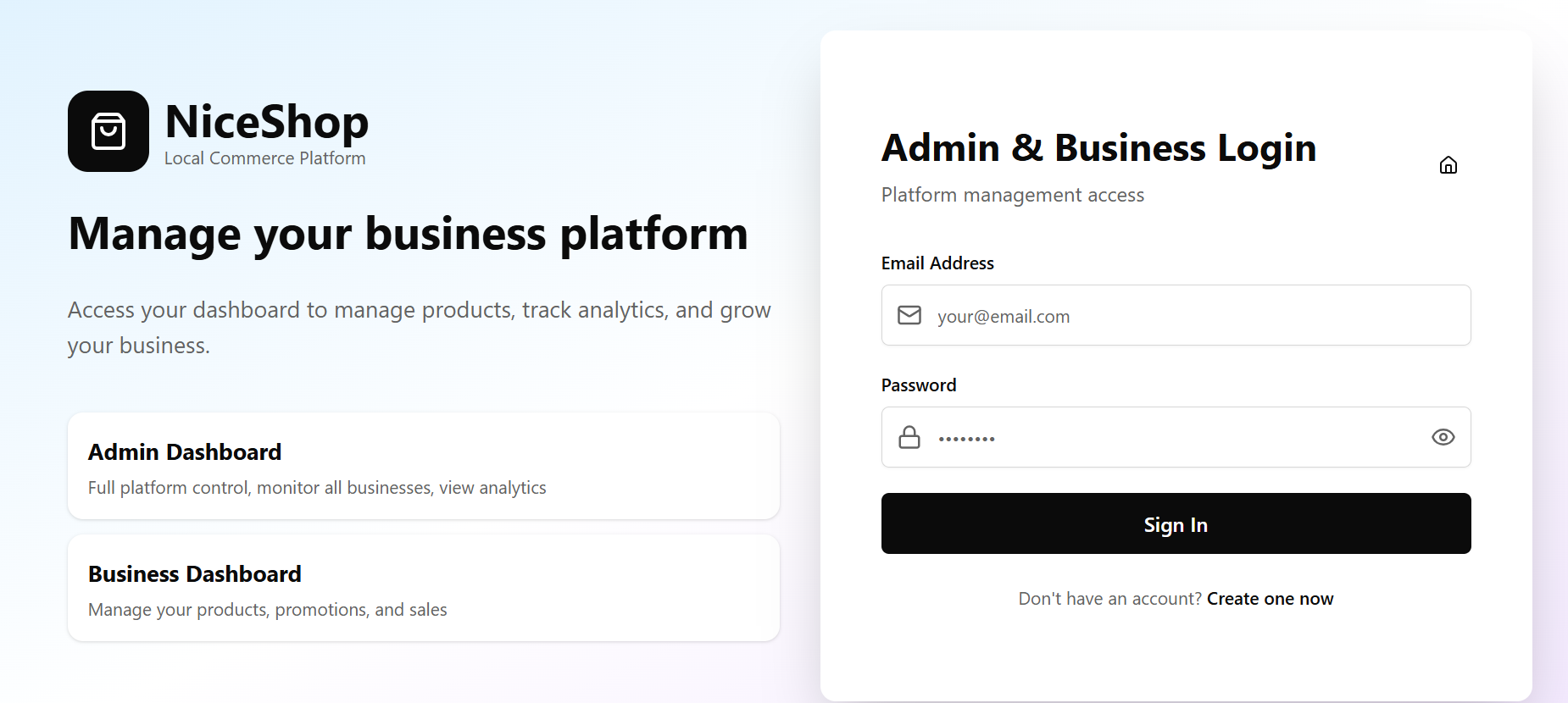Click the Don't have an account text
Screen dimensions: 1568x703
pyautogui.click(x=1109, y=599)
